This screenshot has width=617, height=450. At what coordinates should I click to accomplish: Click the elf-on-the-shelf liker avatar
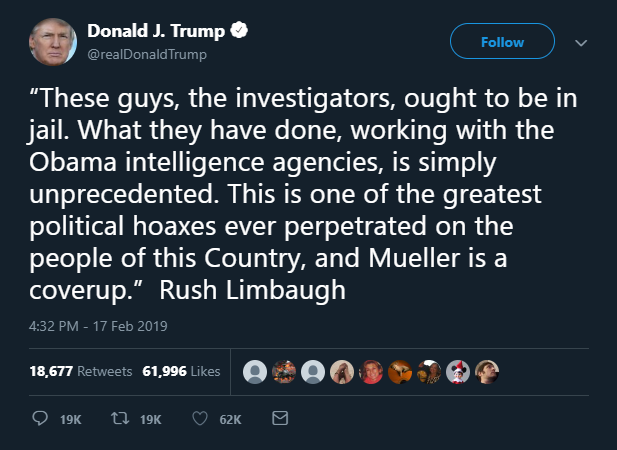(x=456, y=371)
